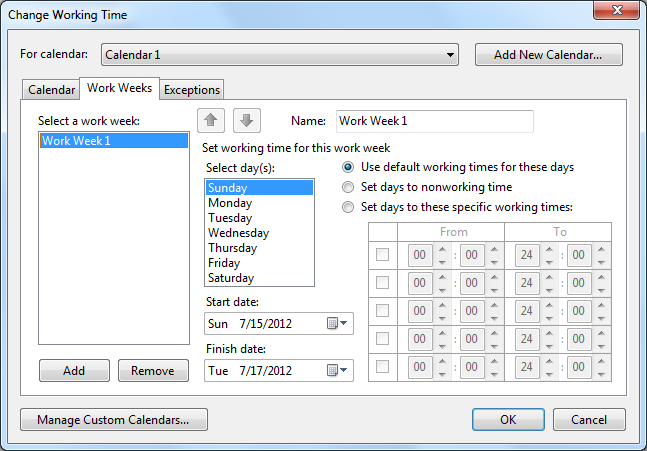Click the move work week down arrow
647x451 pixels.
247,121
